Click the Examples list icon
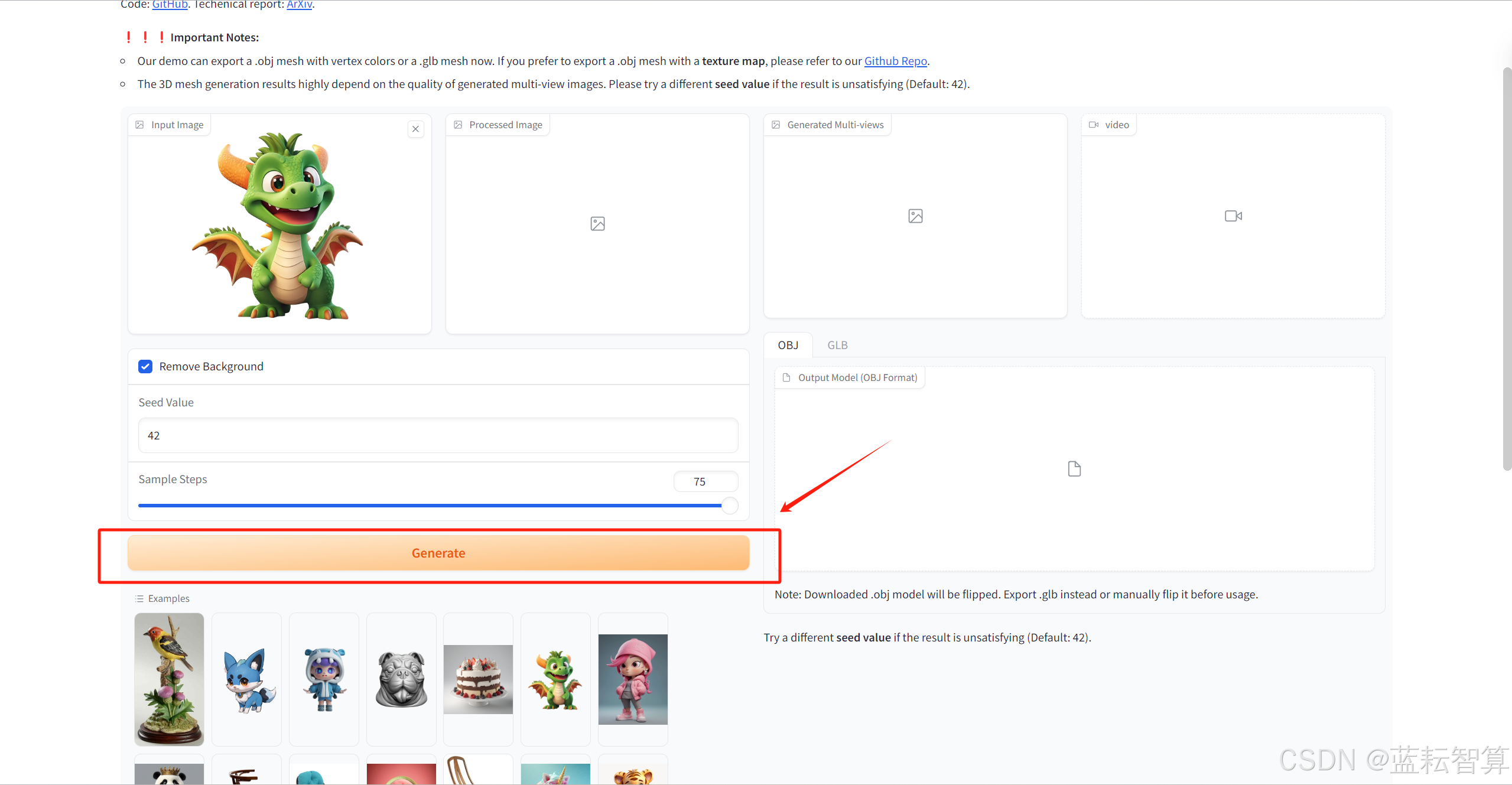 click(x=139, y=598)
